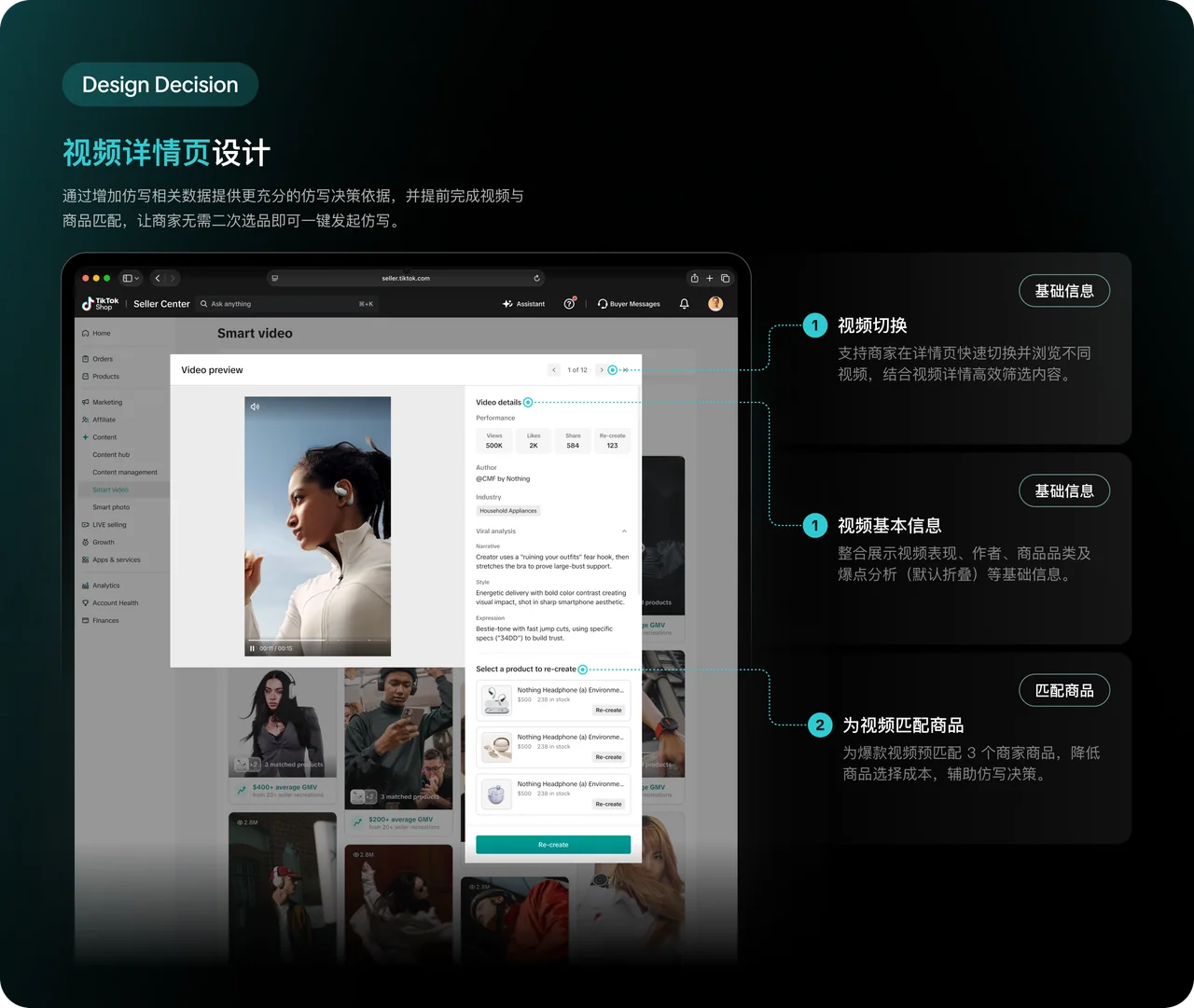Use the video details panel scrollbar
Screen dimensions: 1194x1008
639,489
